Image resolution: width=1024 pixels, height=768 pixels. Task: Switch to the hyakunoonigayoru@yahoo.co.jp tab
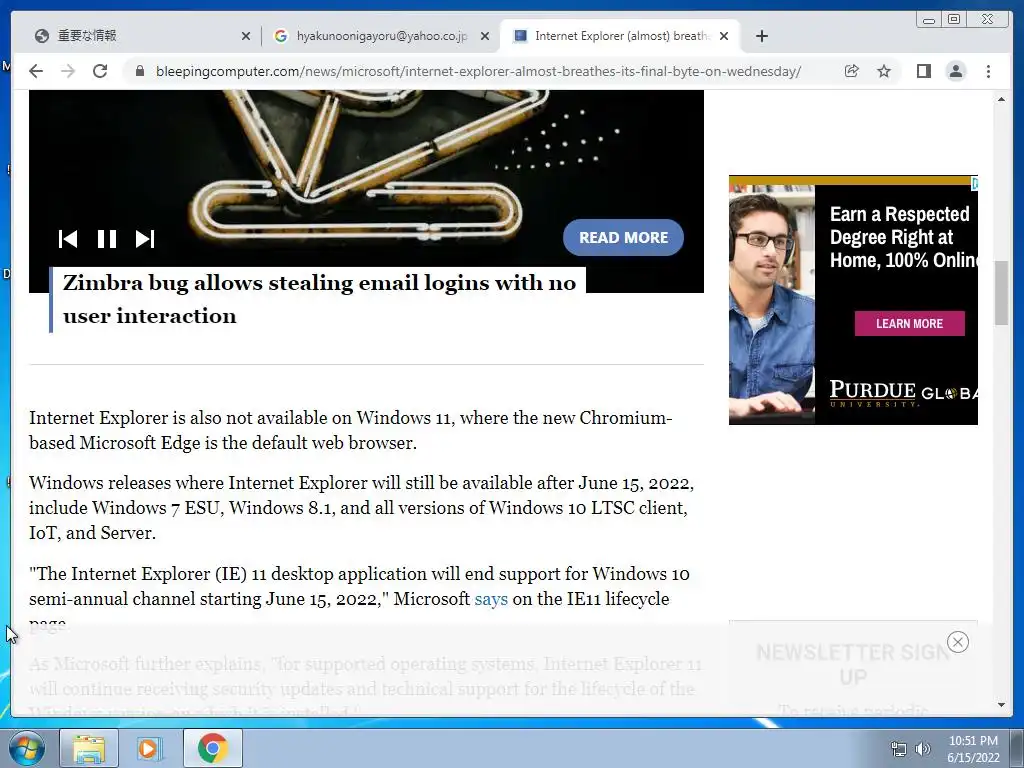(381, 36)
